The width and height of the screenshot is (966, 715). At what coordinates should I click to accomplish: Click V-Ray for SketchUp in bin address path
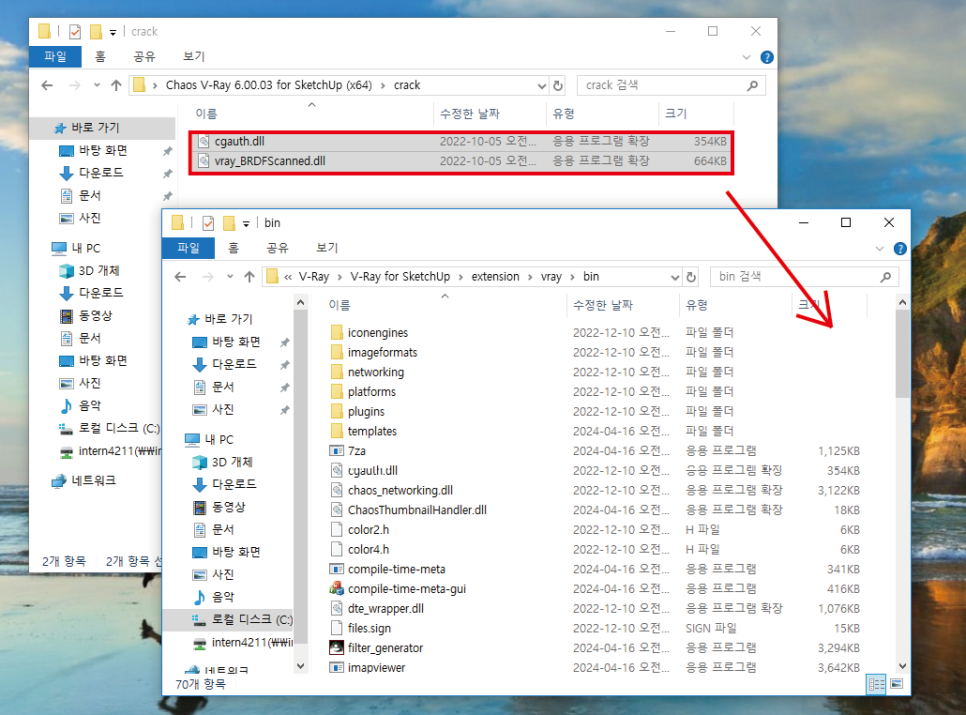point(400,277)
